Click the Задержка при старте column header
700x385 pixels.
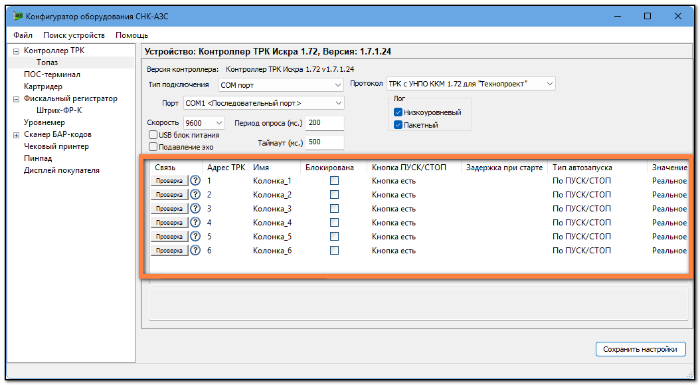504,167
